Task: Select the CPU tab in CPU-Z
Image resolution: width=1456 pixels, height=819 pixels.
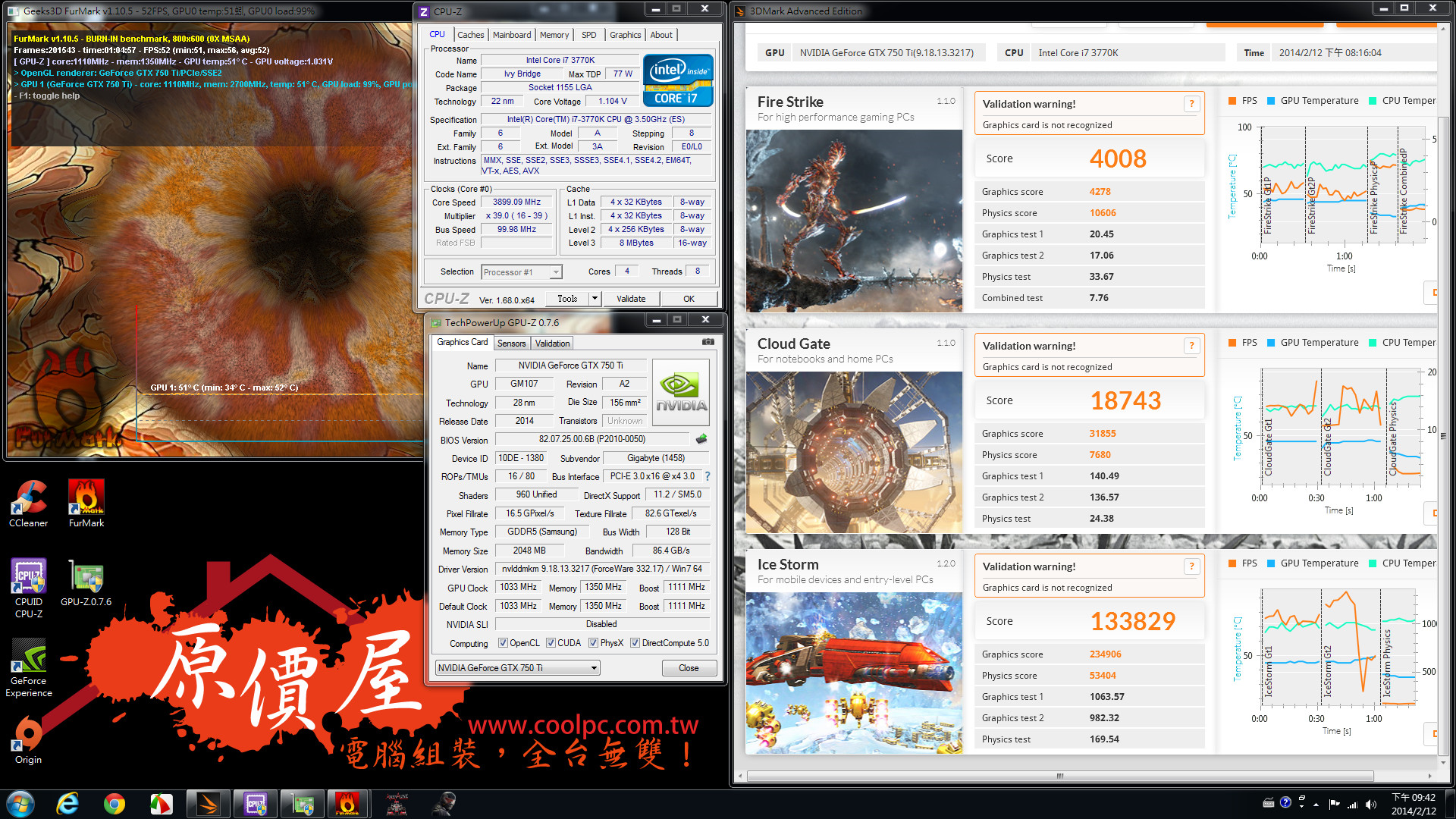Action: pyautogui.click(x=437, y=34)
